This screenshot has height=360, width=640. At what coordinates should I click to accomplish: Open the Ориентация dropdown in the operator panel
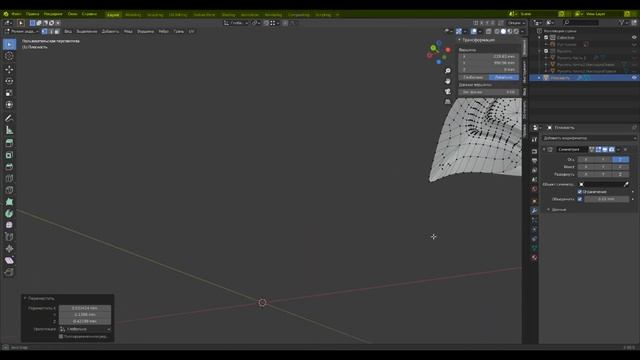[x=85, y=329]
